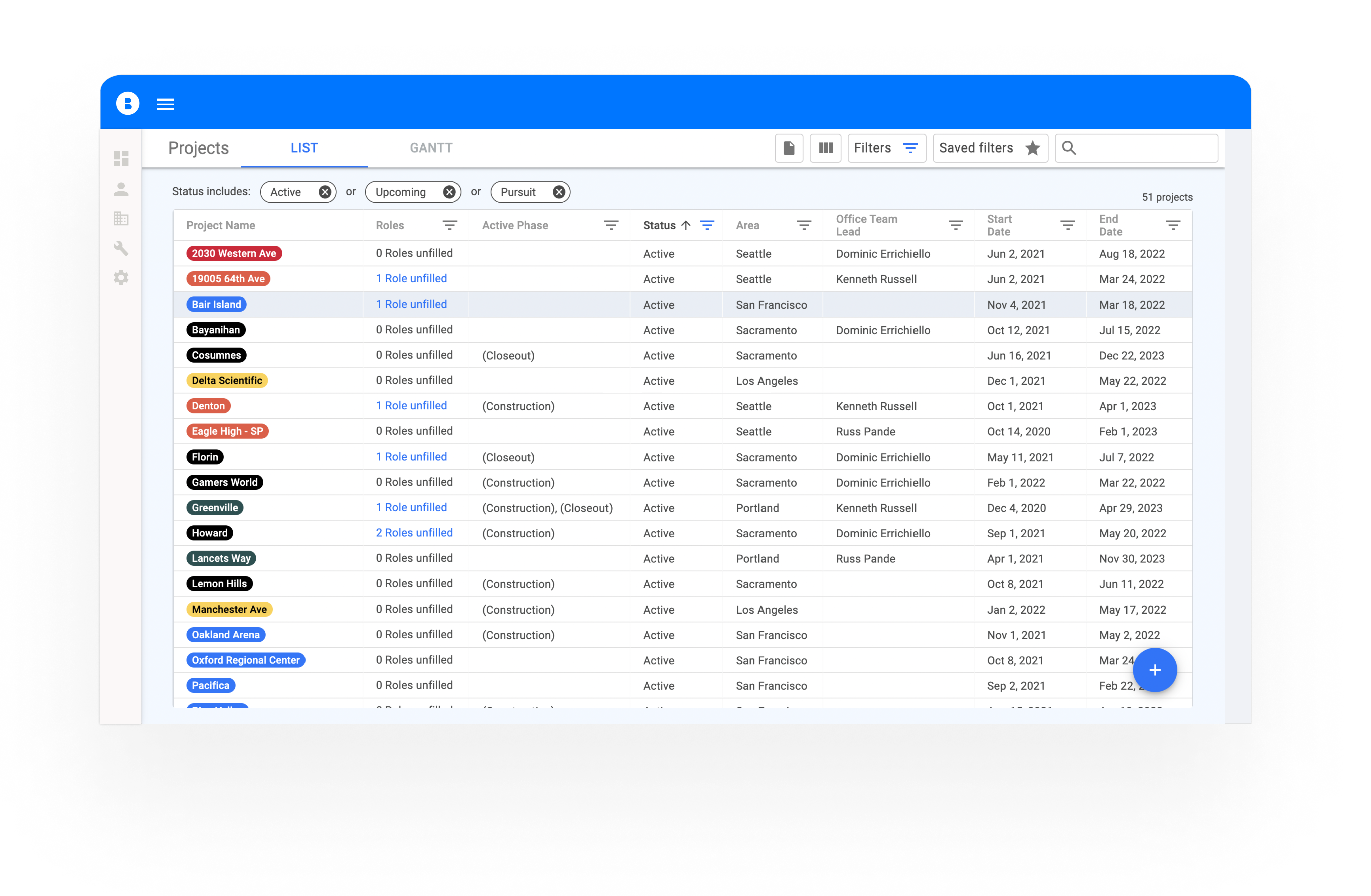Open the Area column filter
Image resolution: width=1371 pixels, height=896 pixels.
pos(804,225)
